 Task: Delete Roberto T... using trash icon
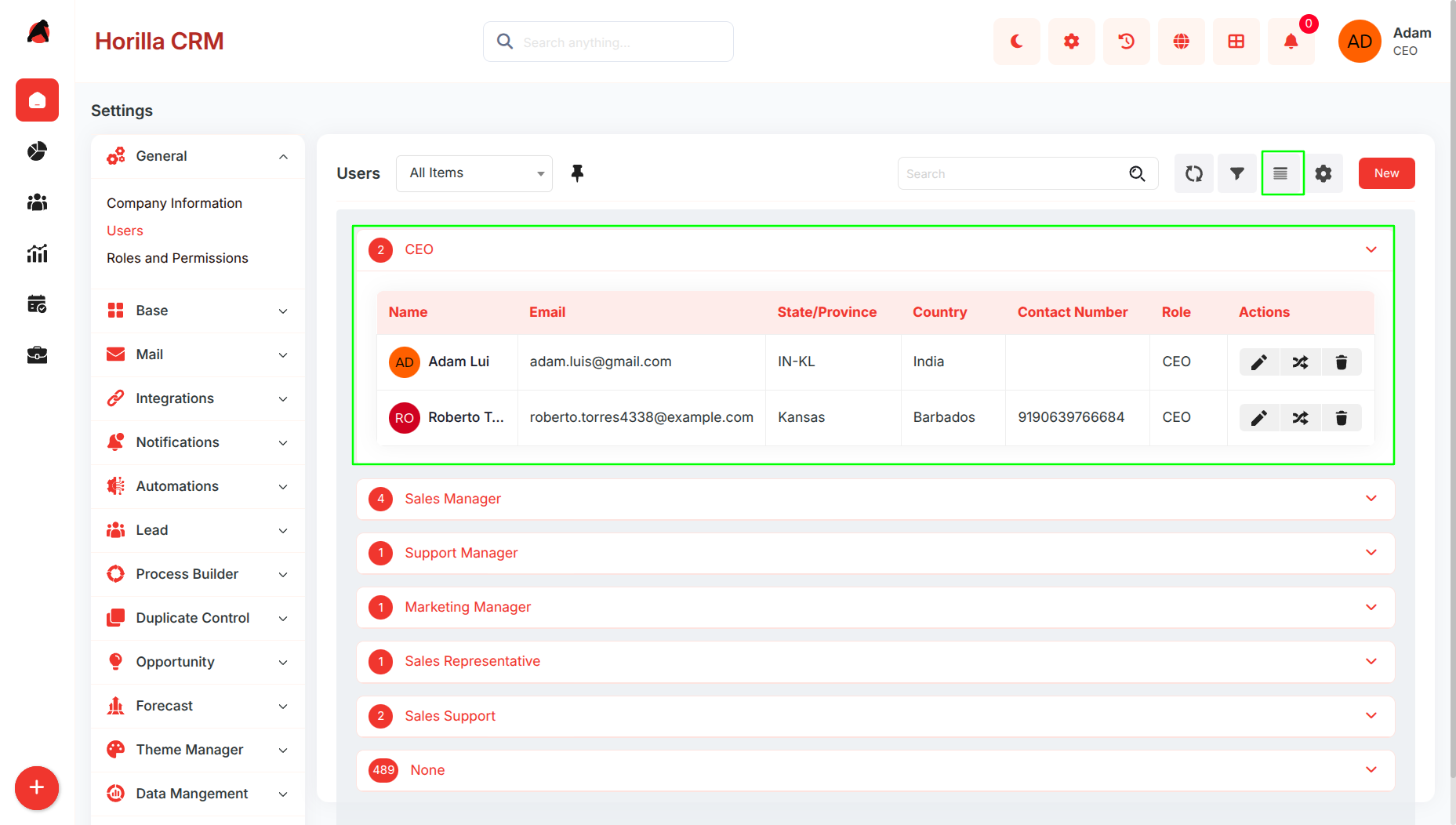1342,418
